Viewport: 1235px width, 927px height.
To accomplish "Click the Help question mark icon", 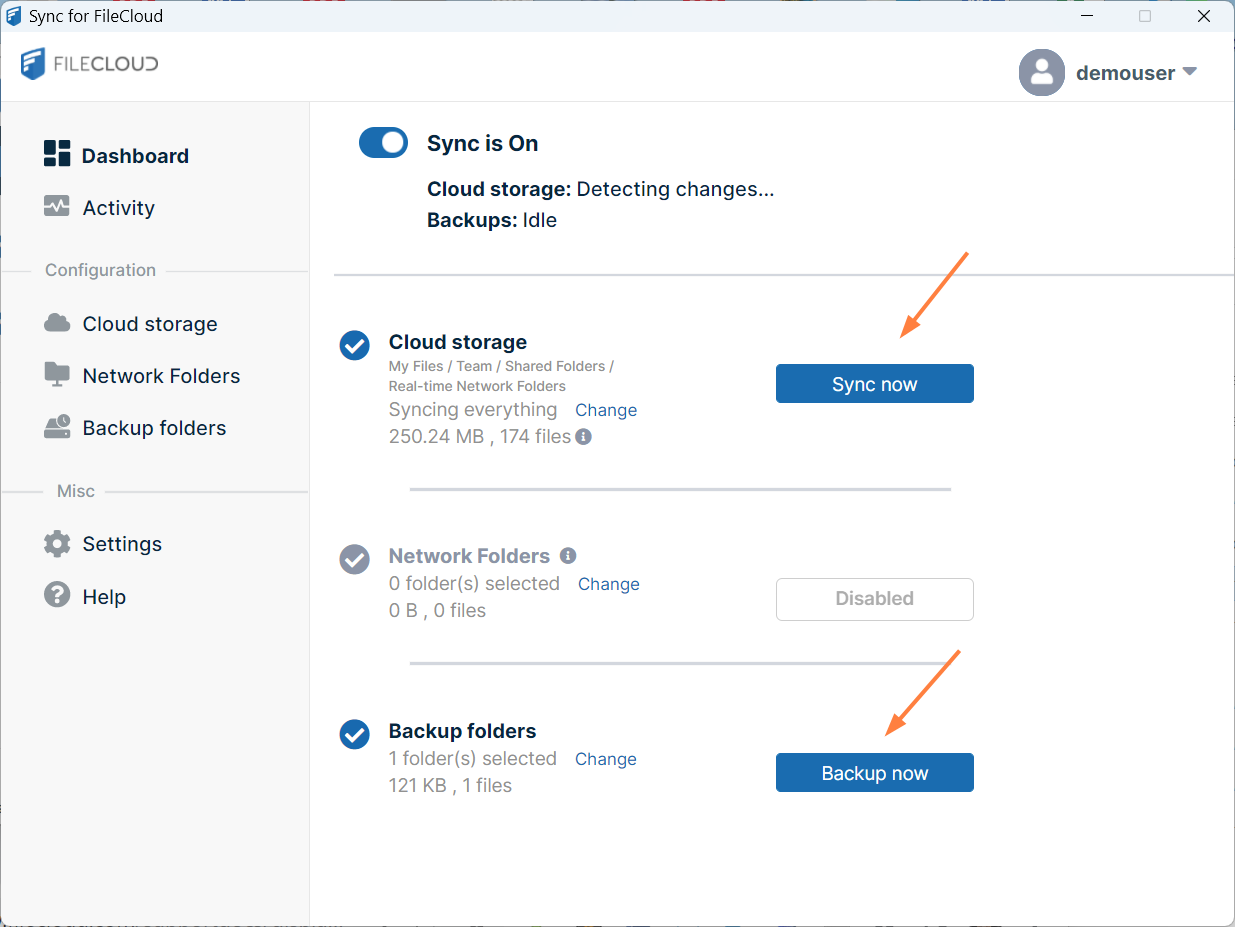I will pyautogui.click(x=57, y=595).
